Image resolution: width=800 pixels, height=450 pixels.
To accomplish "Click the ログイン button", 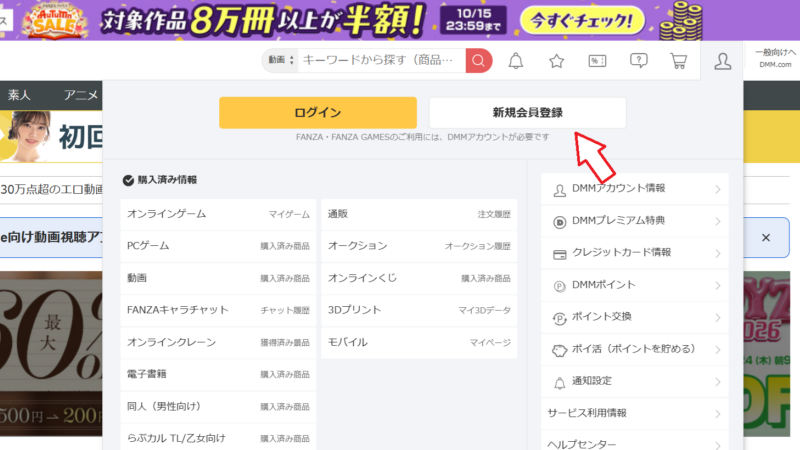I will coord(318,113).
